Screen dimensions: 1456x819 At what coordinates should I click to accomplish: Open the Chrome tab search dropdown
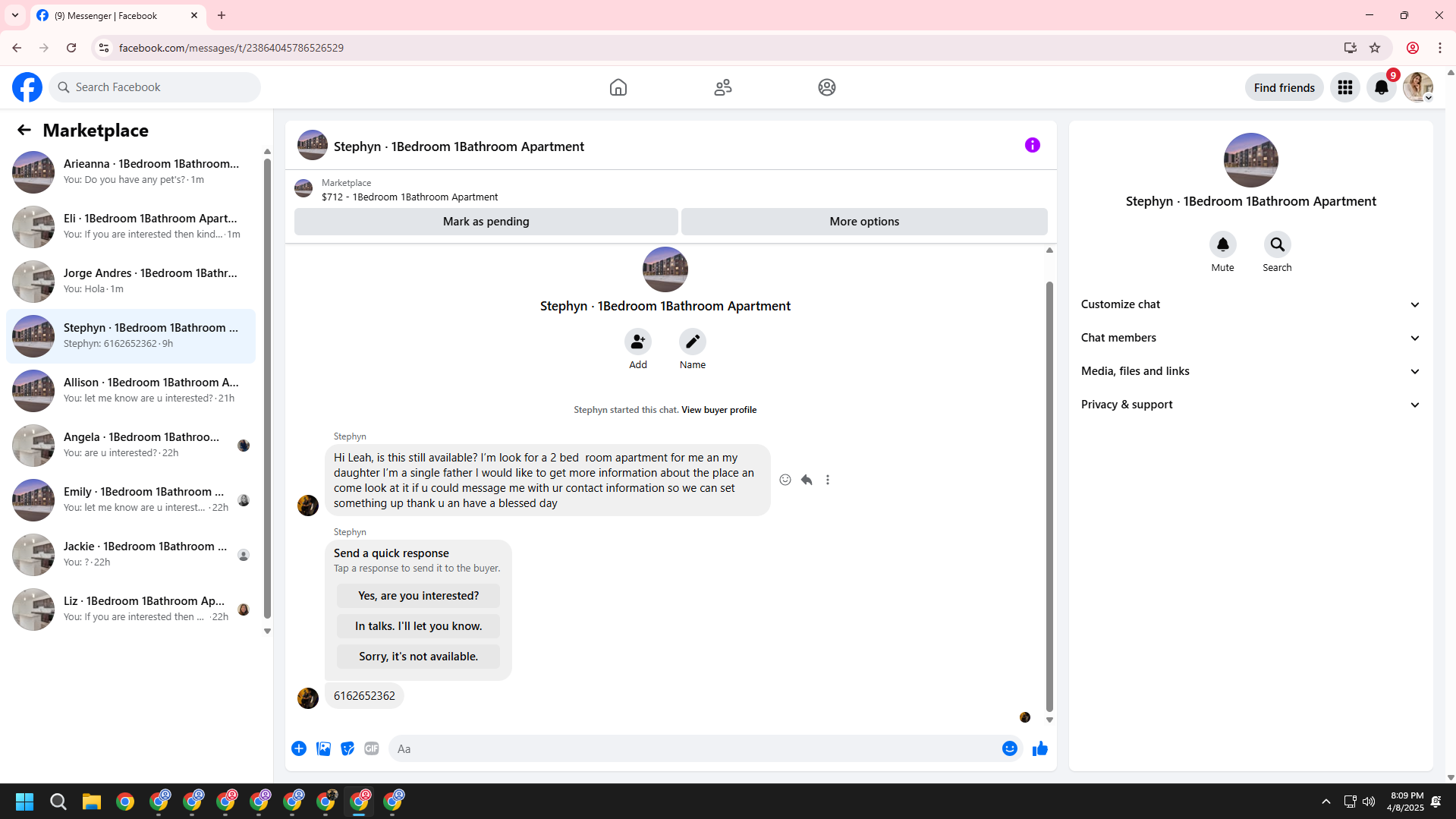coord(15,15)
